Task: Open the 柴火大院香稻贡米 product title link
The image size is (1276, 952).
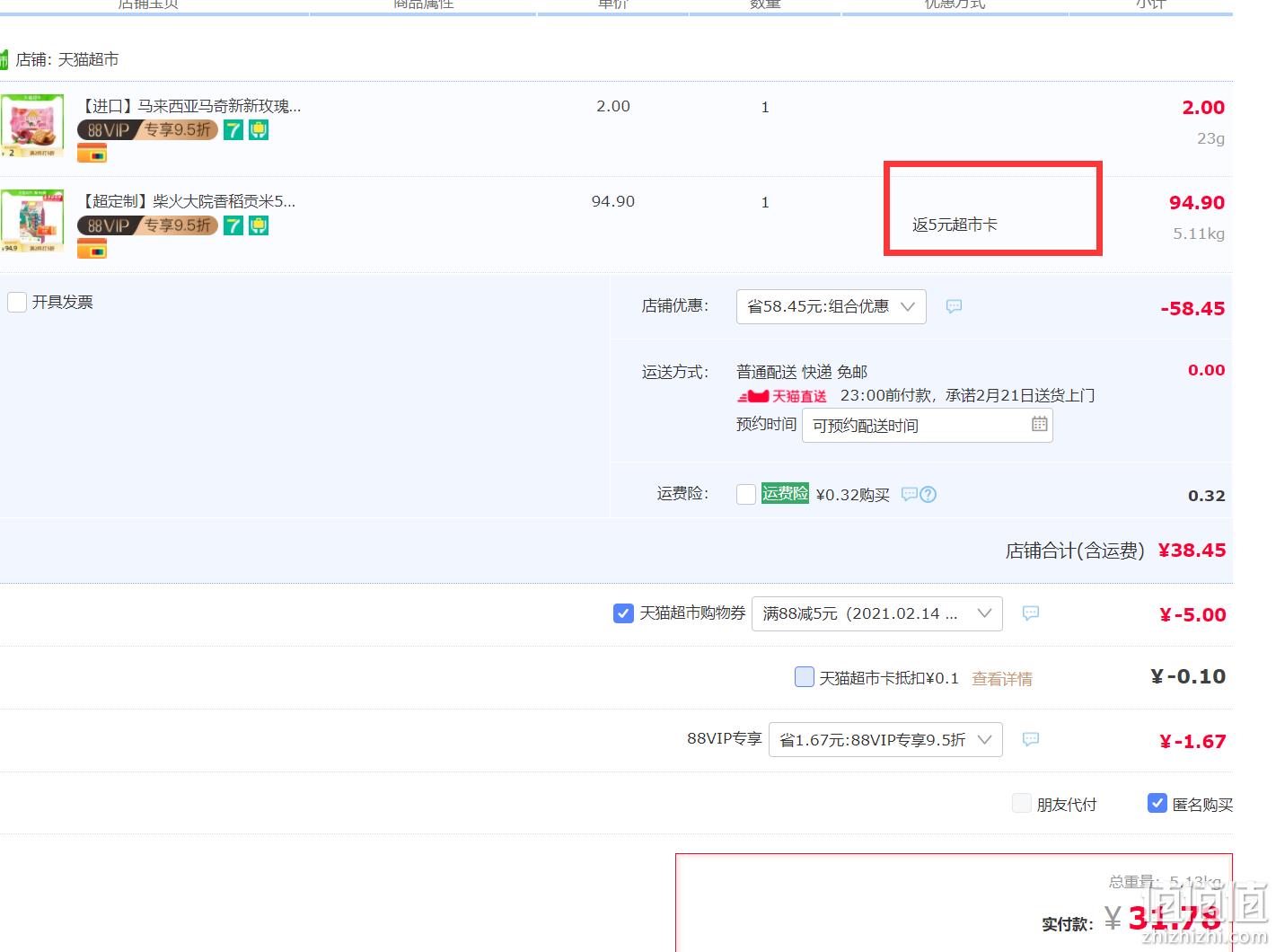Action: point(188,201)
